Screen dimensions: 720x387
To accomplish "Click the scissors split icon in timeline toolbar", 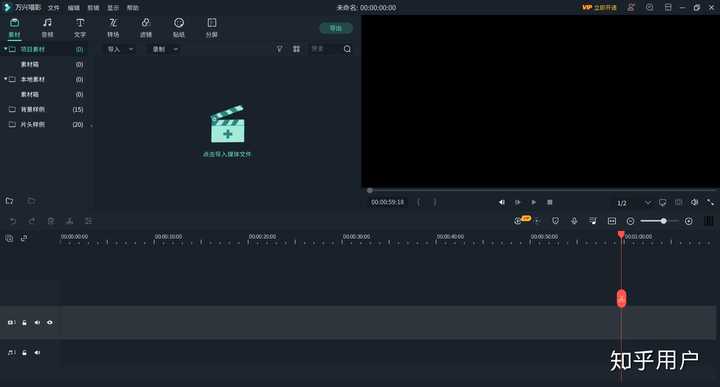I will (69, 221).
